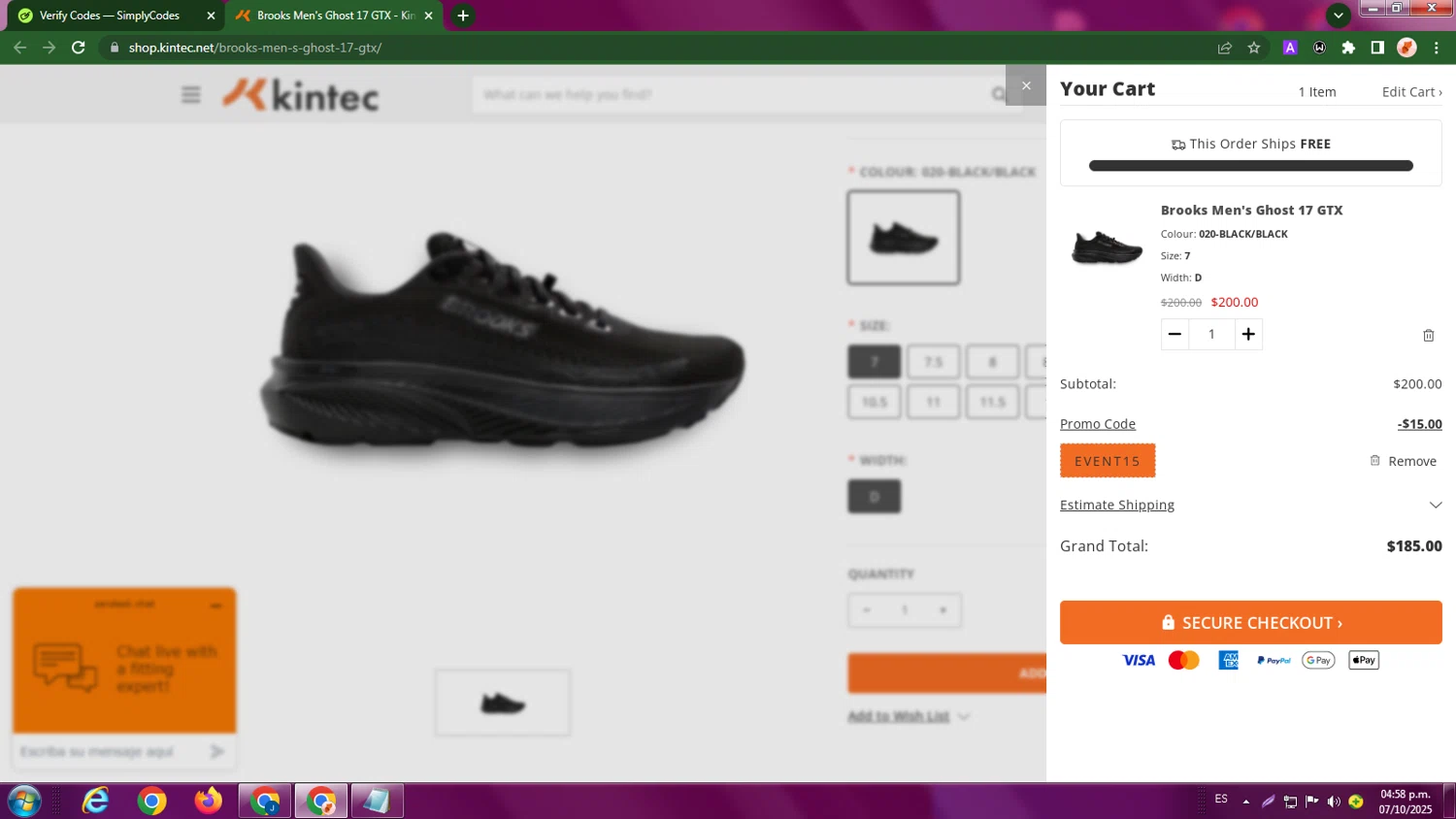Expand Add to Wish List dropdown

963,716
